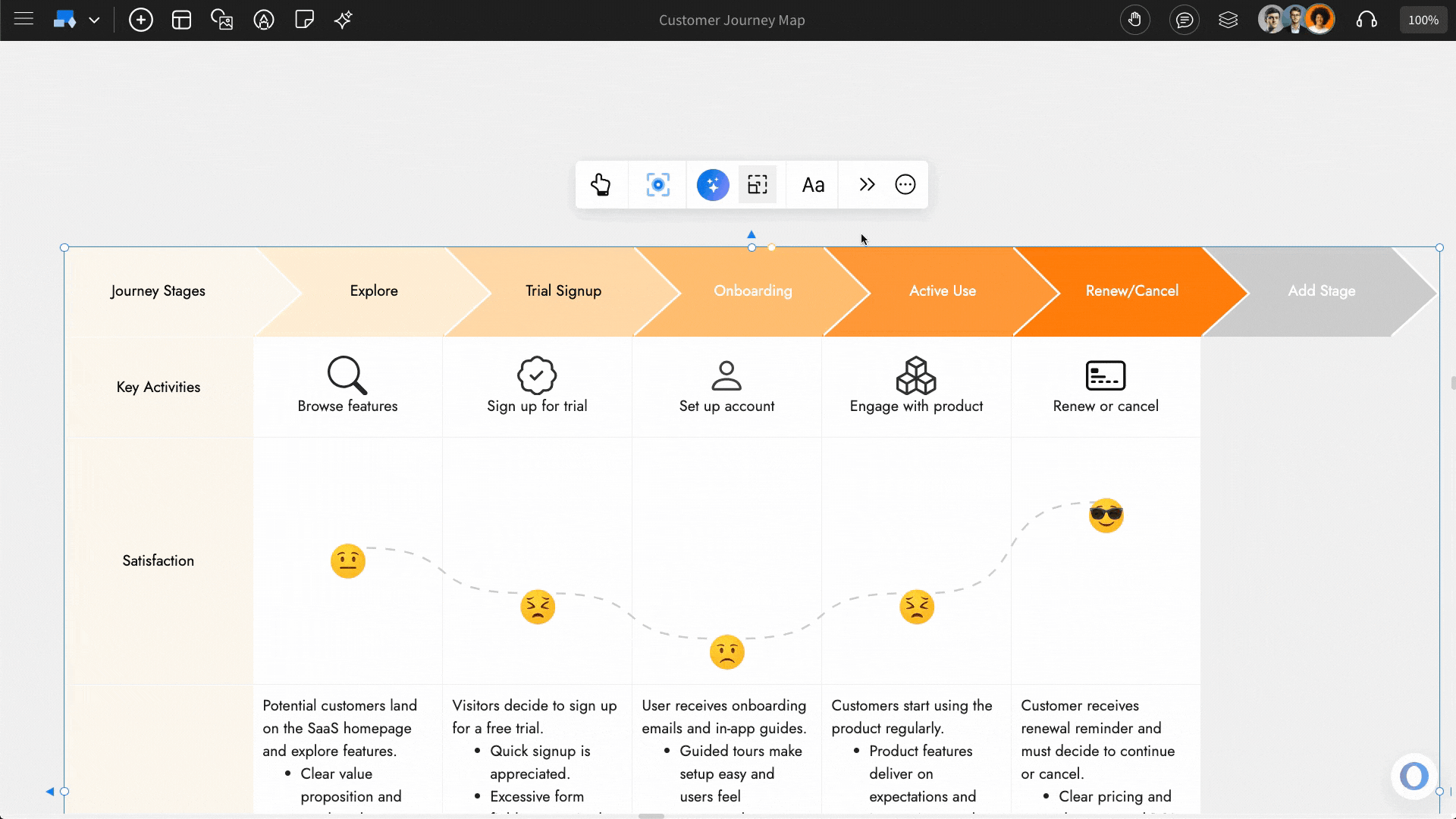
Task: Expand more tools with the double chevron
Action: pyautogui.click(x=866, y=184)
